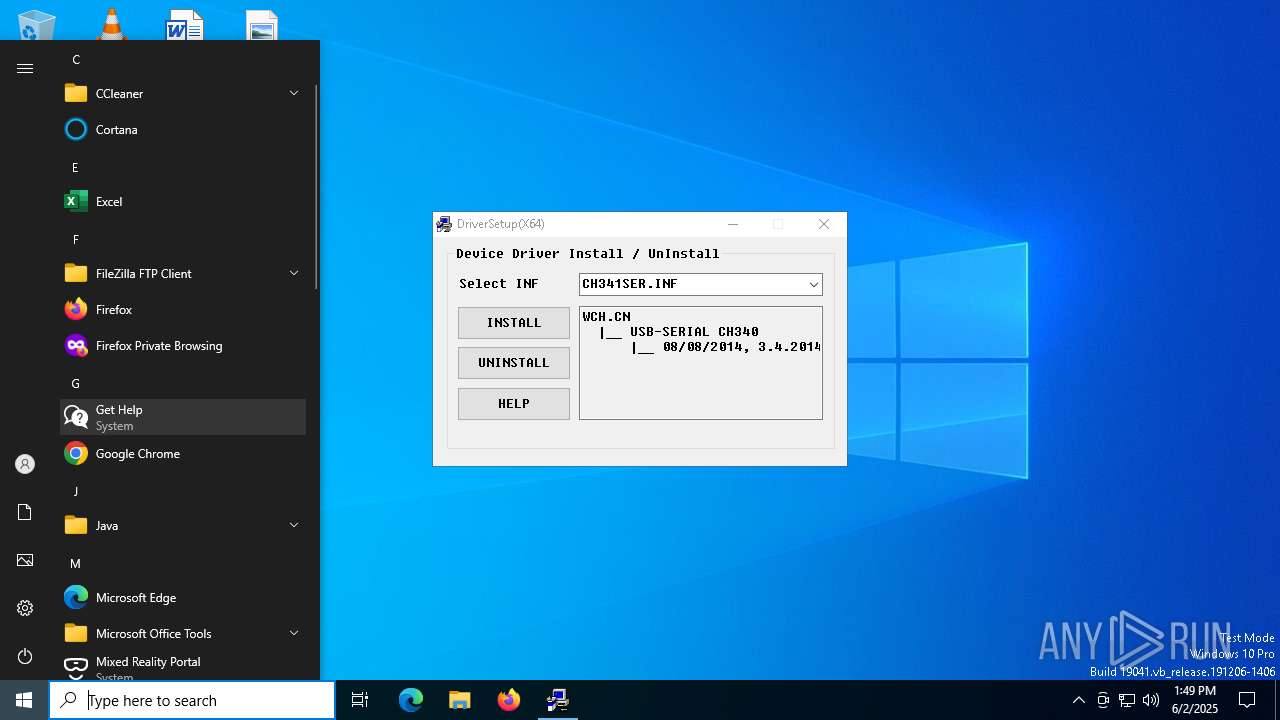The height and width of the screenshot is (720, 1280).
Task: Open Settings gear in Start sidebar
Action: 25,608
